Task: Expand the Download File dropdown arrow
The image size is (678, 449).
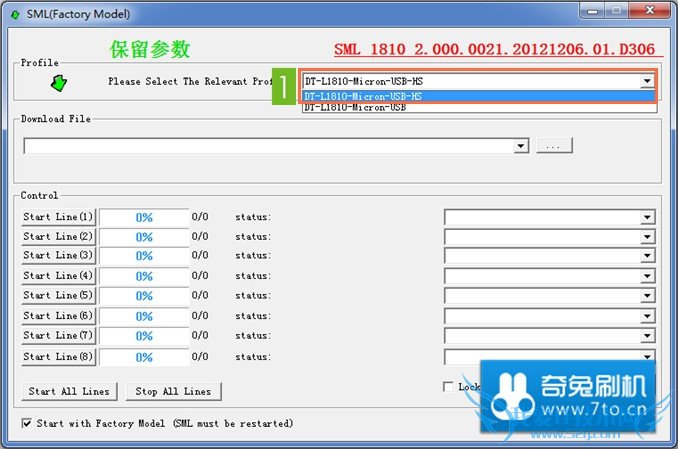Action: pos(521,146)
